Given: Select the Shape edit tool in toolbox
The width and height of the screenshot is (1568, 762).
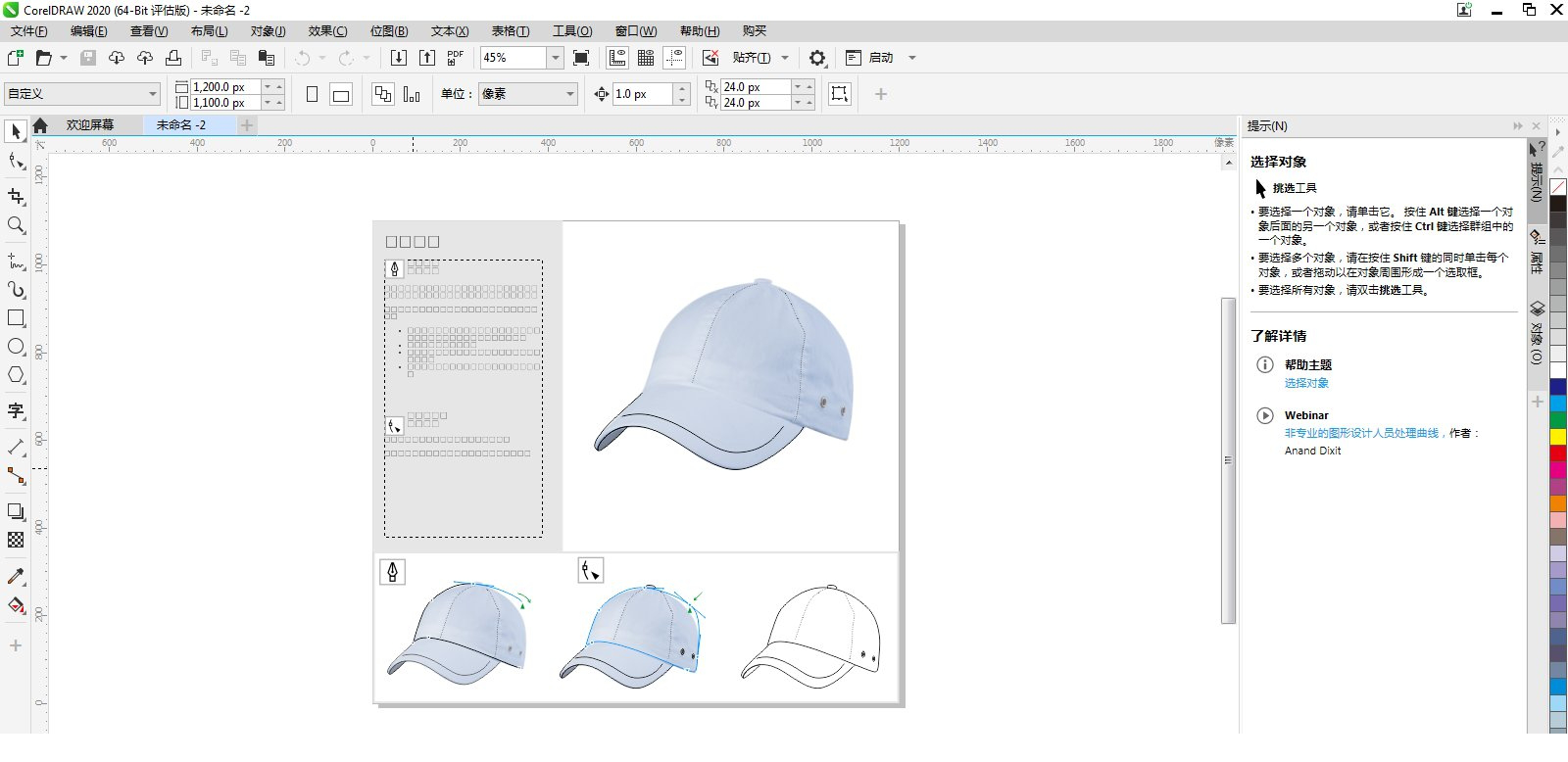Looking at the screenshot, I should (x=16, y=162).
